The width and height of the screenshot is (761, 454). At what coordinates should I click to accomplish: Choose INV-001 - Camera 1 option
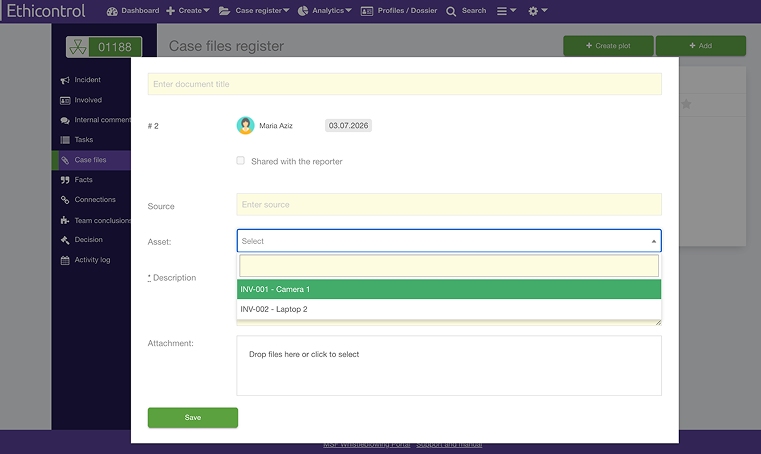tap(449, 289)
